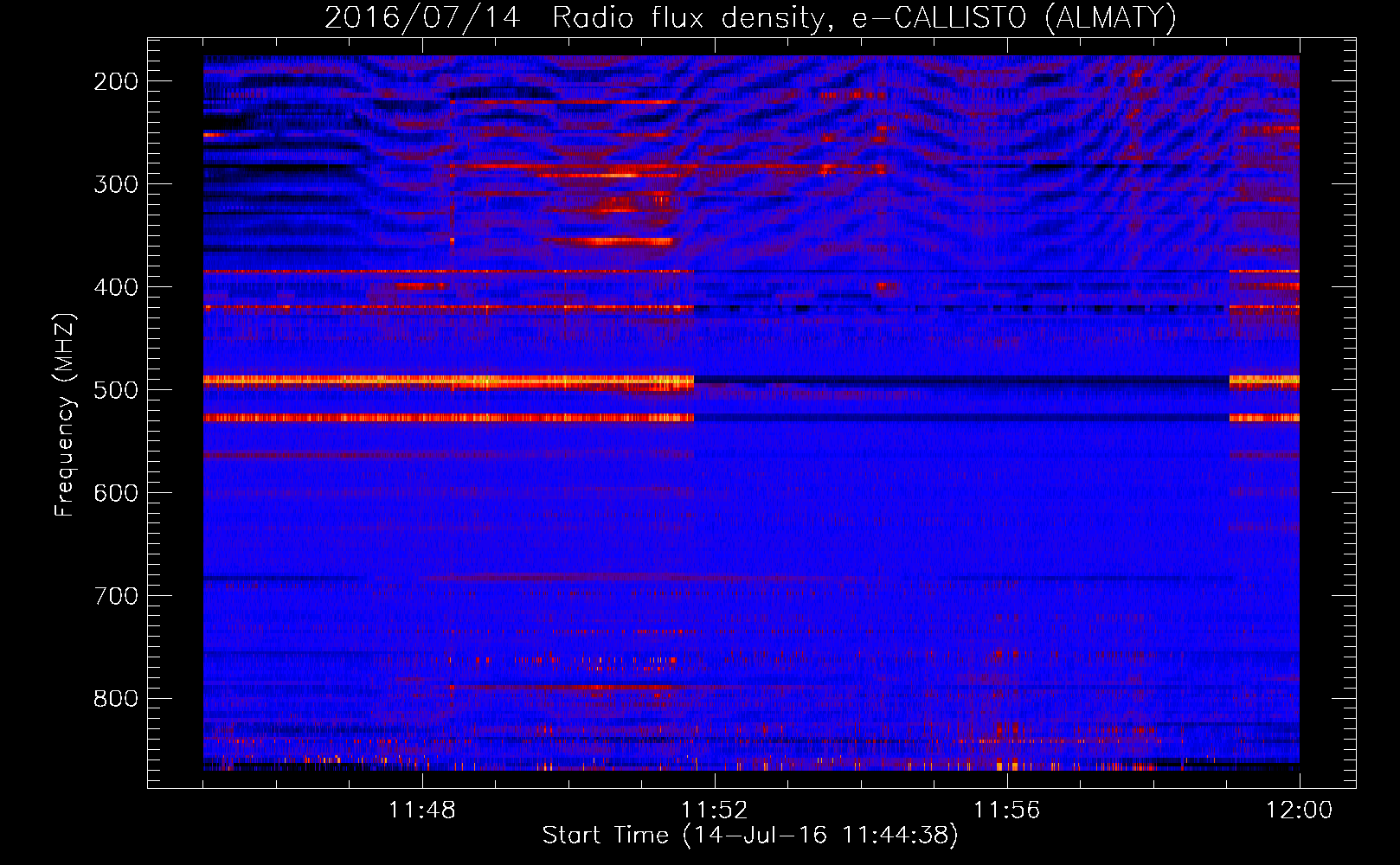Click the Start Time axis caption

click(x=750, y=836)
